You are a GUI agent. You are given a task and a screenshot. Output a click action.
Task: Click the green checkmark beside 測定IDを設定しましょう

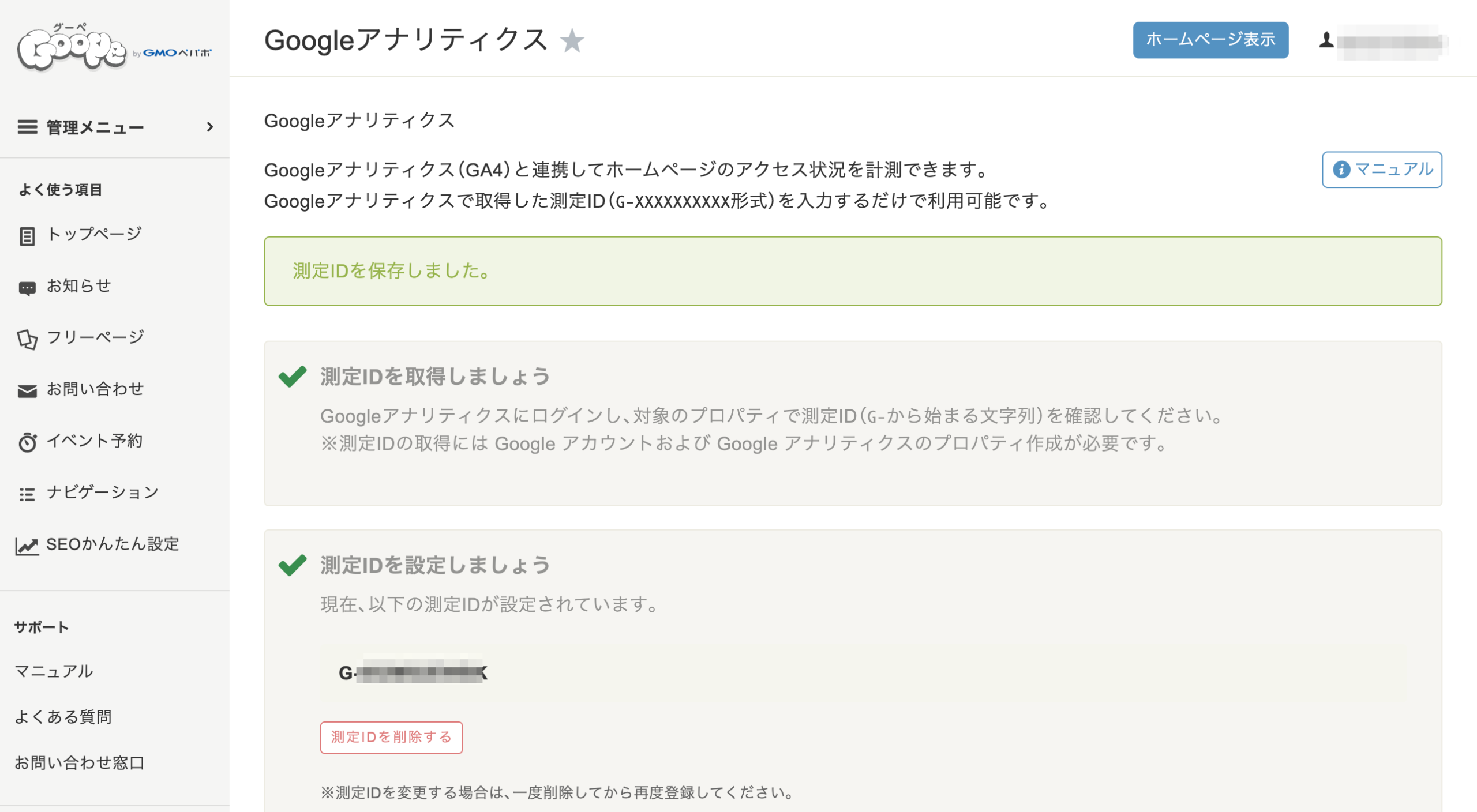pos(293,565)
